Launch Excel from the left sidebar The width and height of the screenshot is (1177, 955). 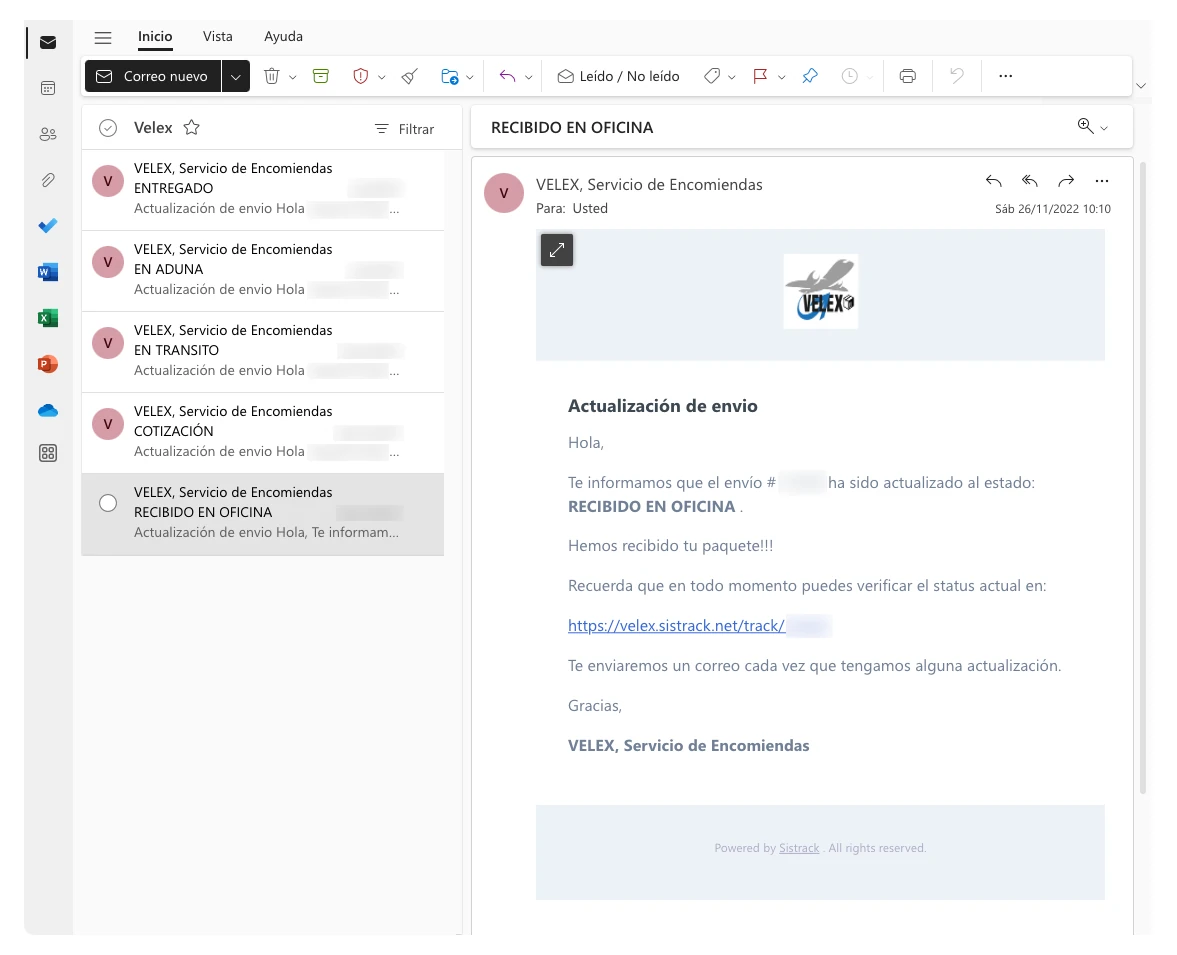(48, 318)
